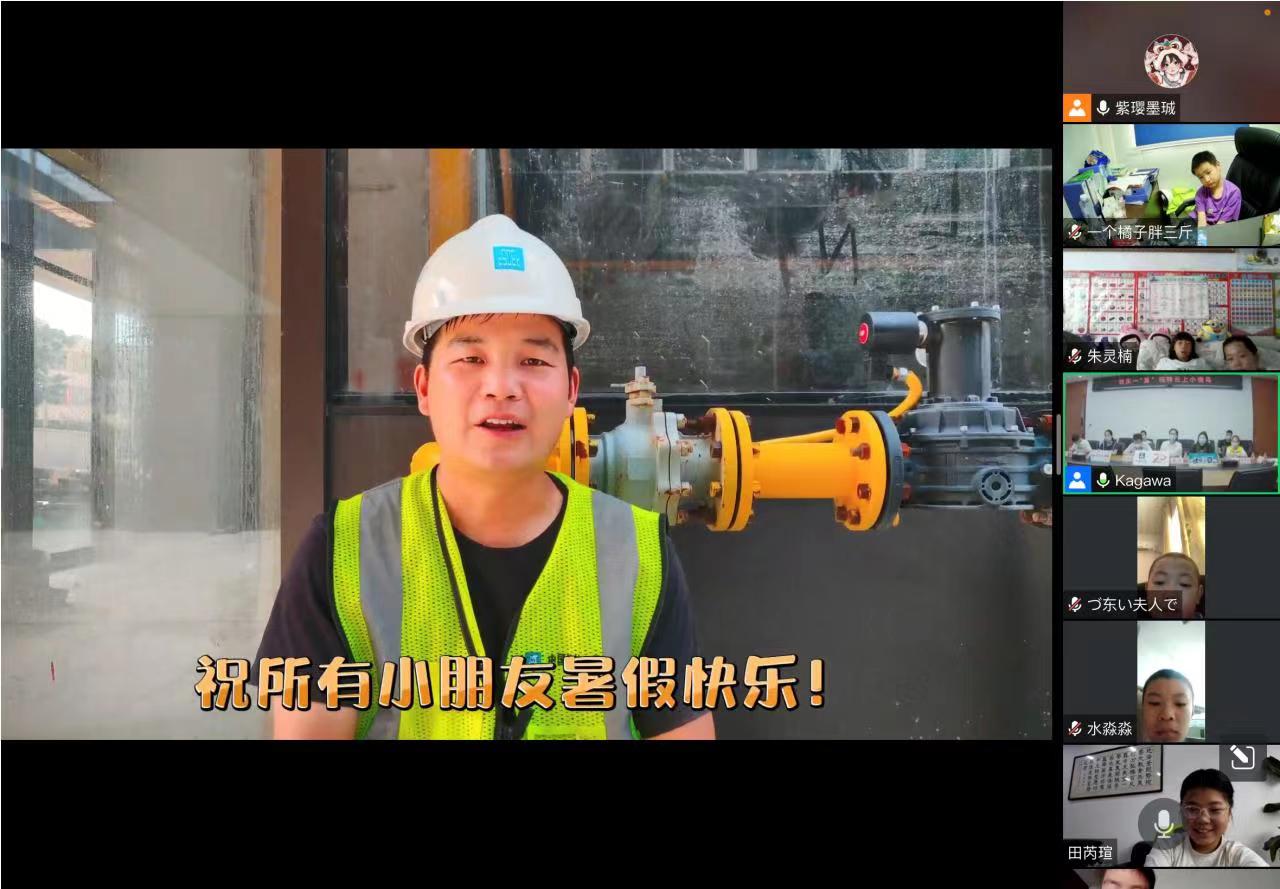Click the orange host icon beside 紫璎墨珹
The image size is (1280, 889).
(1077, 108)
